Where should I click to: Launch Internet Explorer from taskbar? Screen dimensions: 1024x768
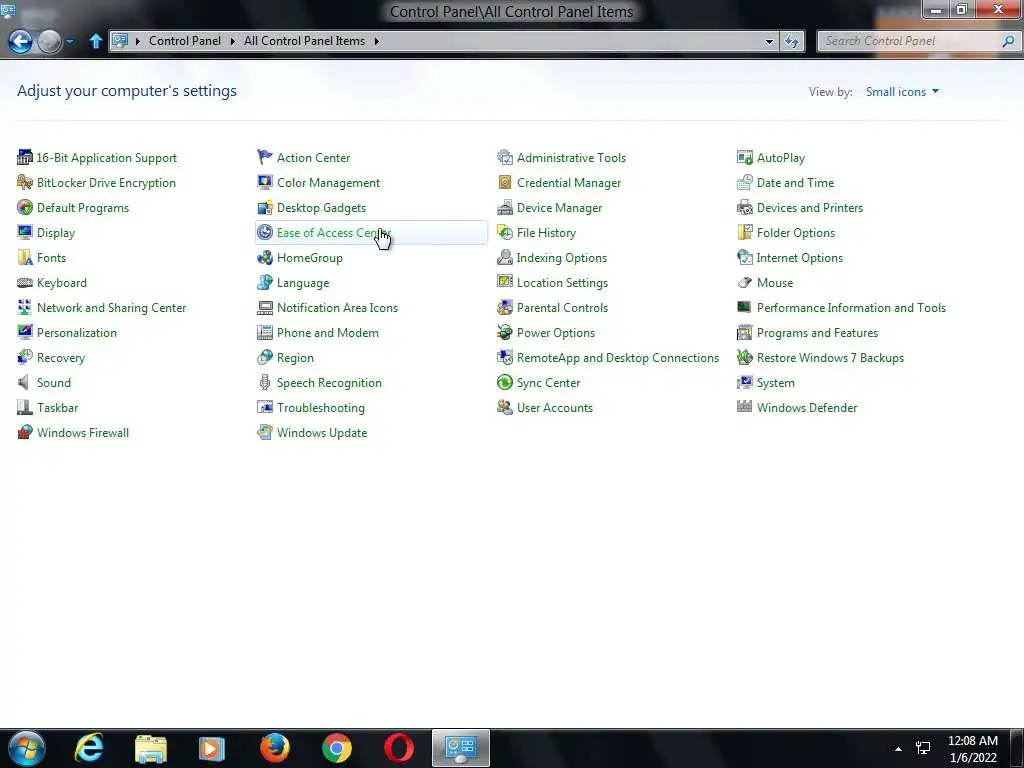pyautogui.click(x=89, y=748)
